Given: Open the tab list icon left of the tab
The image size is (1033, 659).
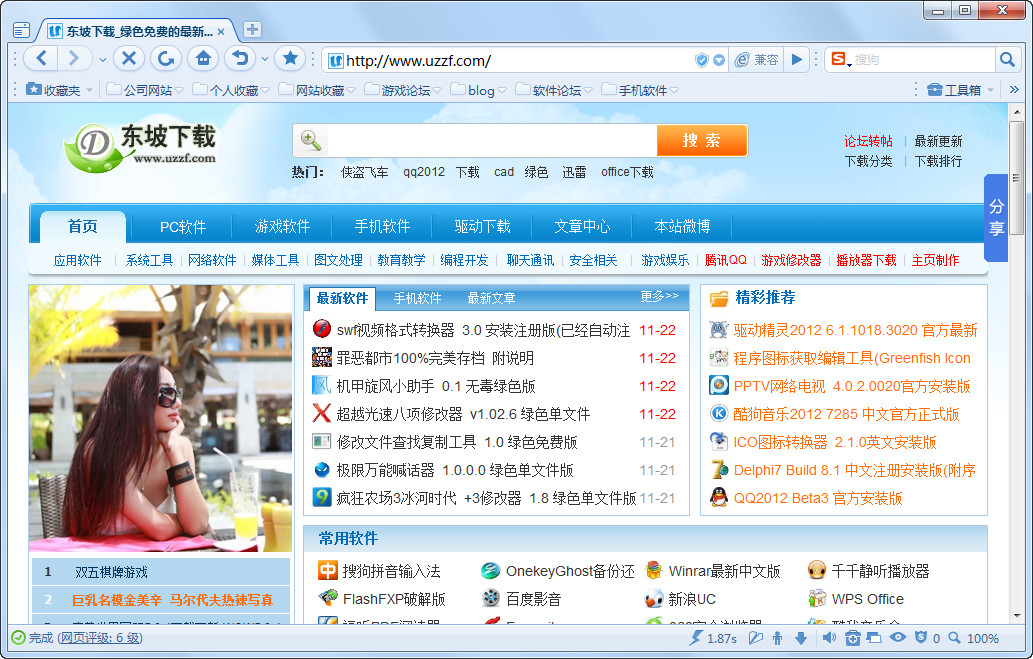Looking at the screenshot, I should tap(21, 30).
